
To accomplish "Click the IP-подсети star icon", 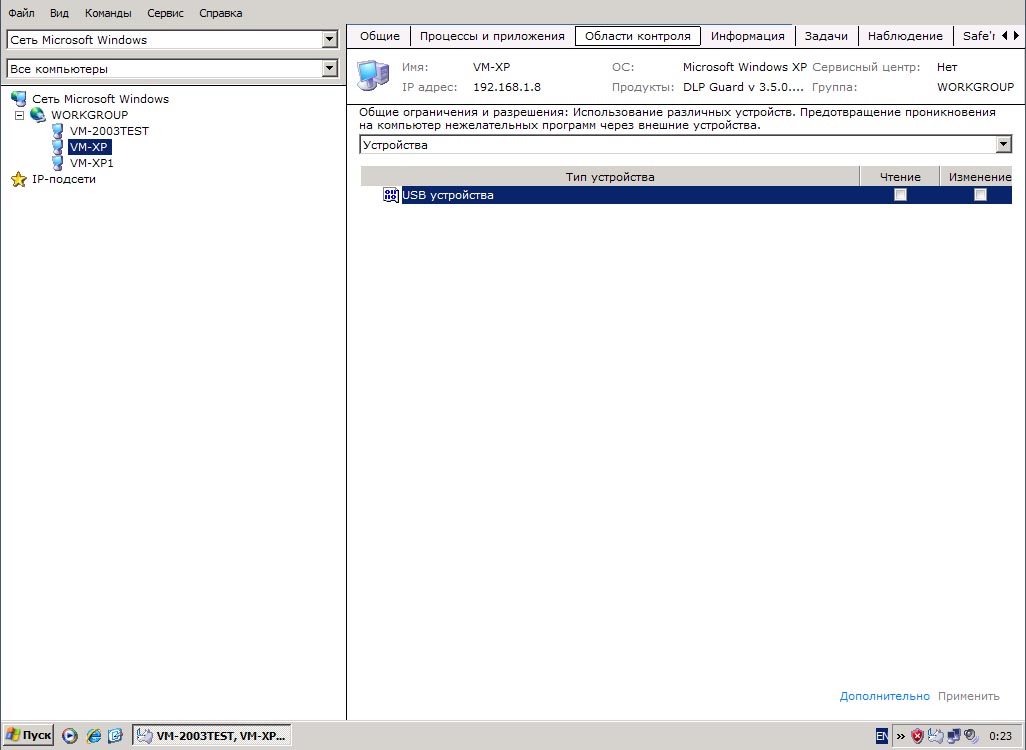I will coord(19,179).
